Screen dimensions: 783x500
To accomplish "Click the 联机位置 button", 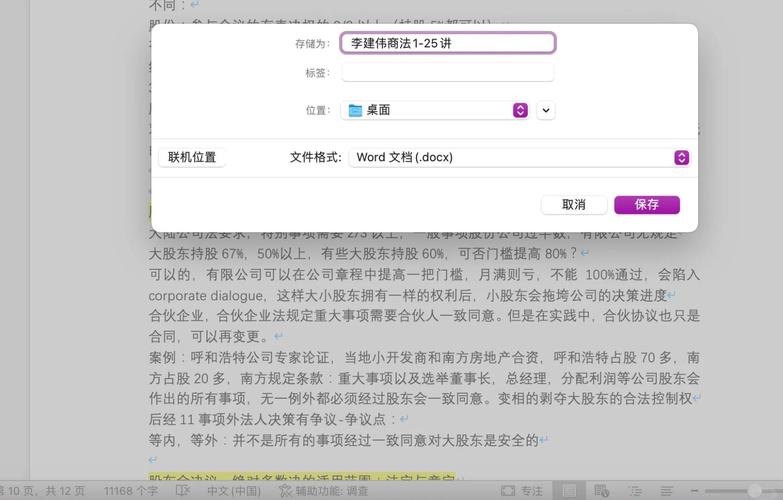I will [192, 157].
